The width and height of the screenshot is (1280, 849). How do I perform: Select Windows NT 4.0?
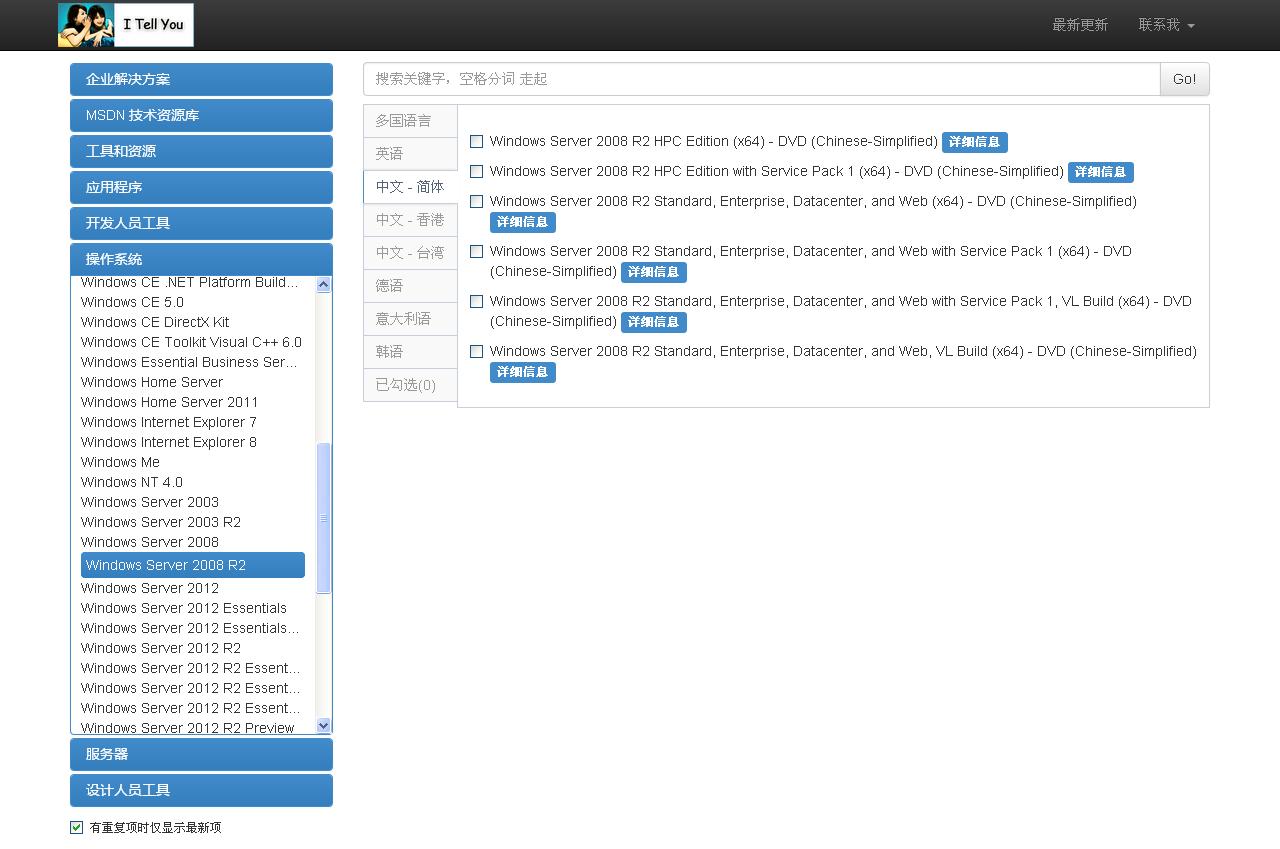tap(132, 482)
